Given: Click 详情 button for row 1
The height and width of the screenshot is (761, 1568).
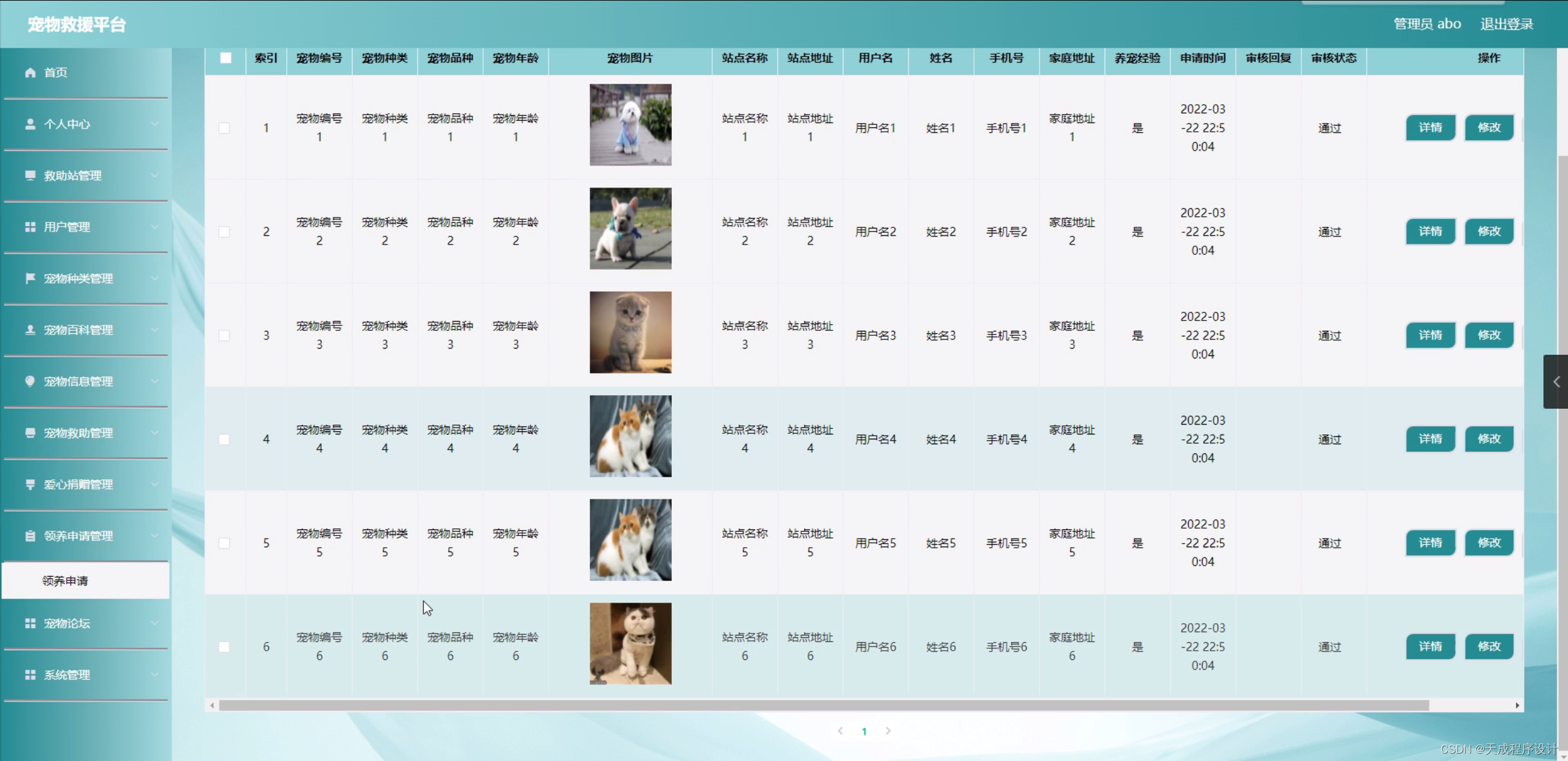Looking at the screenshot, I should pyautogui.click(x=1430, y=128).
